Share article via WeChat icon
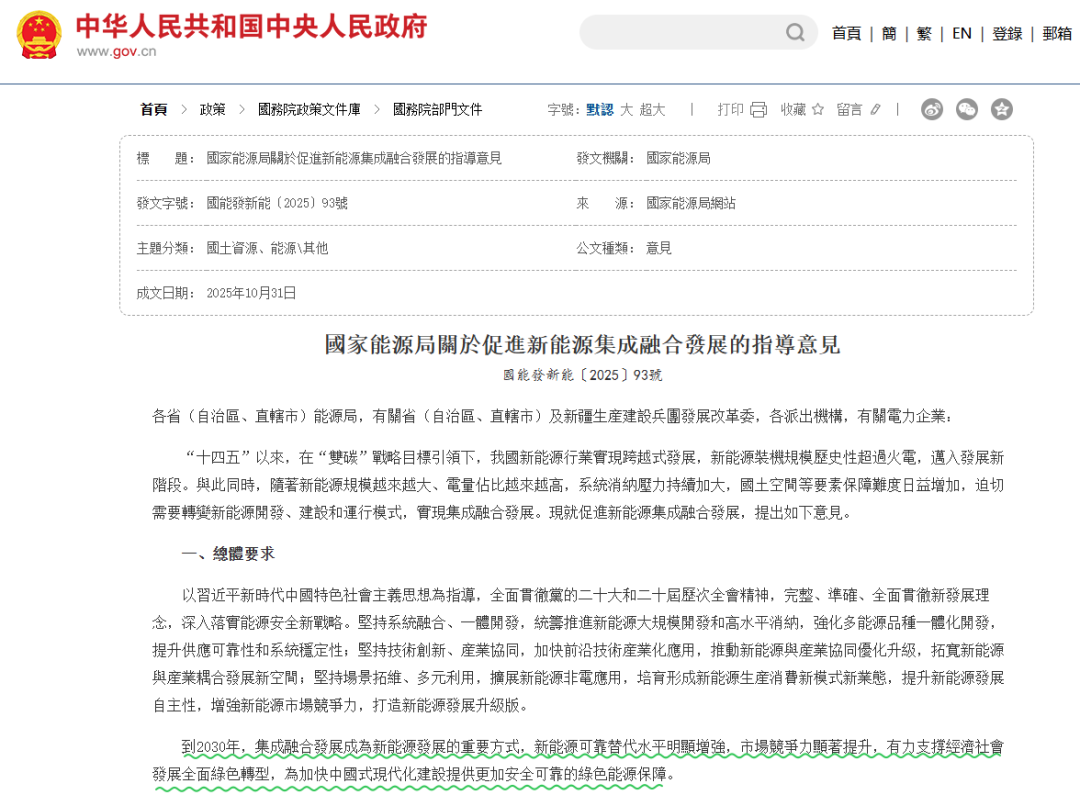1080x806 pixels. [967, 110]
